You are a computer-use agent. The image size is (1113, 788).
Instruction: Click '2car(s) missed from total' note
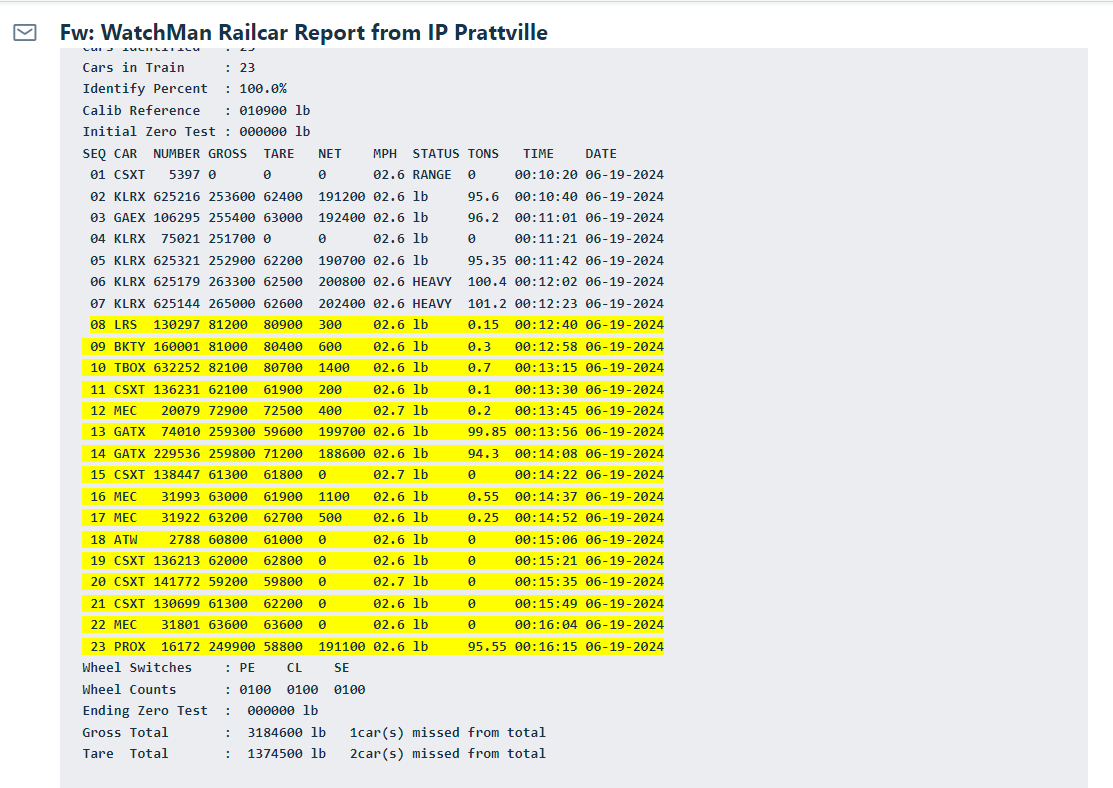[448, 754]
